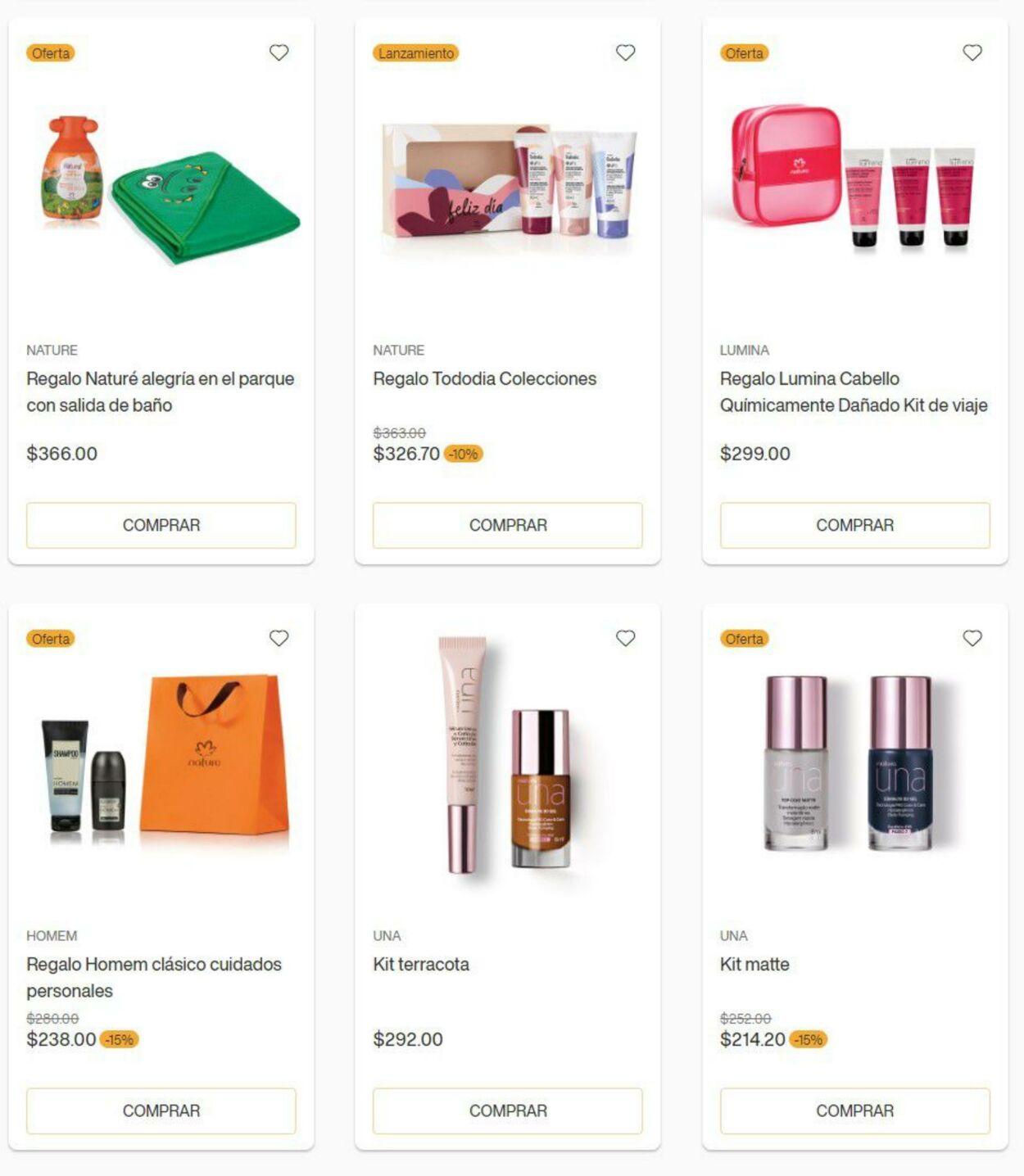The image size is (1024, 1176).
Task: Buy the Regalo Tododia Colecciones set
Action: click(x=508, y=525)
